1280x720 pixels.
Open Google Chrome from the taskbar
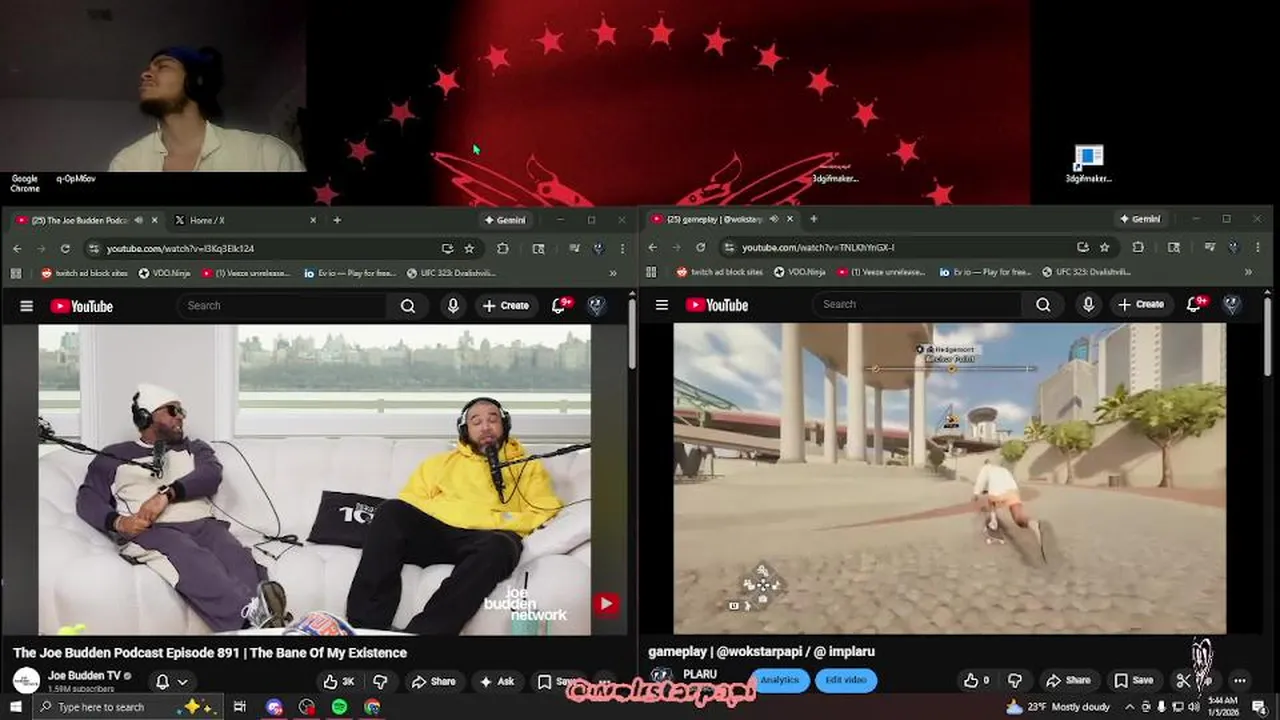372,707
